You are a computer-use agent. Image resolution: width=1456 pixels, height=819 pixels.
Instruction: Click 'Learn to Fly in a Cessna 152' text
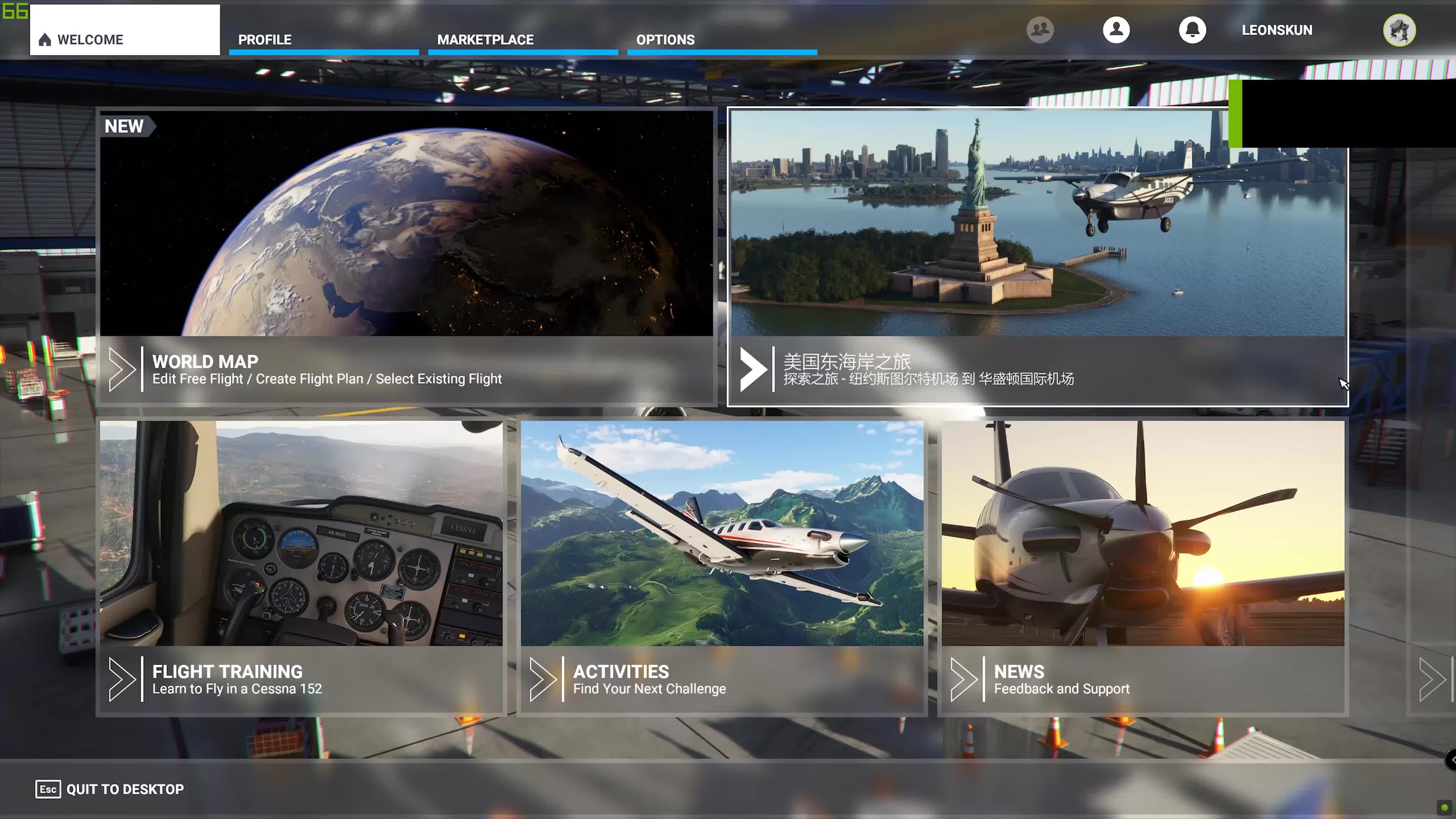tap(237, 689)
